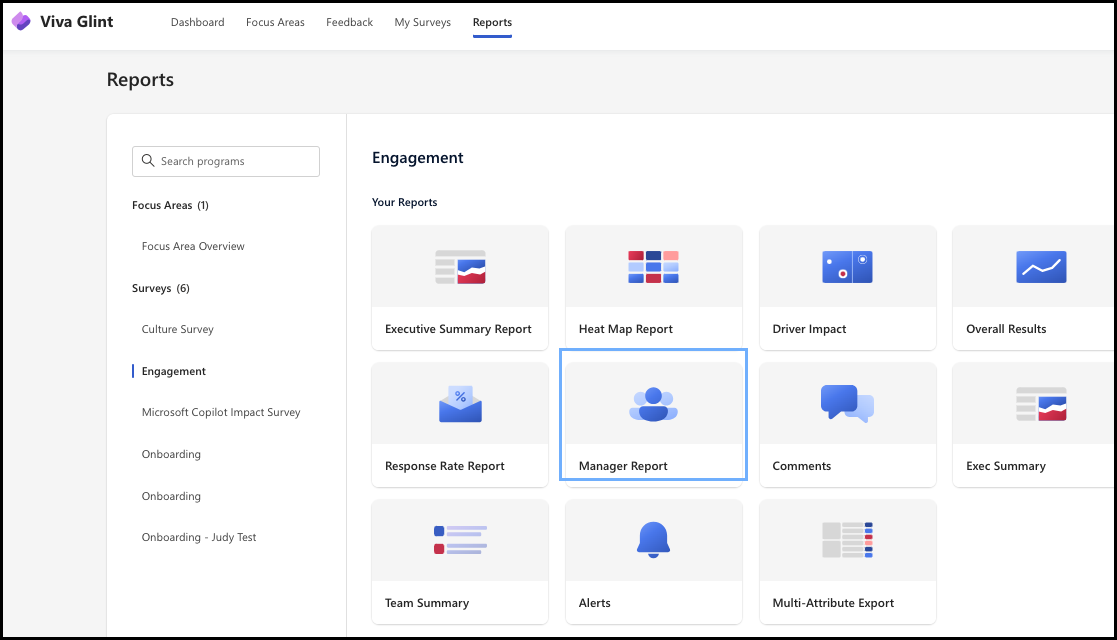The image size is (1117, 640).
Task: Select the Driver Impact report
Action: tap(847, 288)
